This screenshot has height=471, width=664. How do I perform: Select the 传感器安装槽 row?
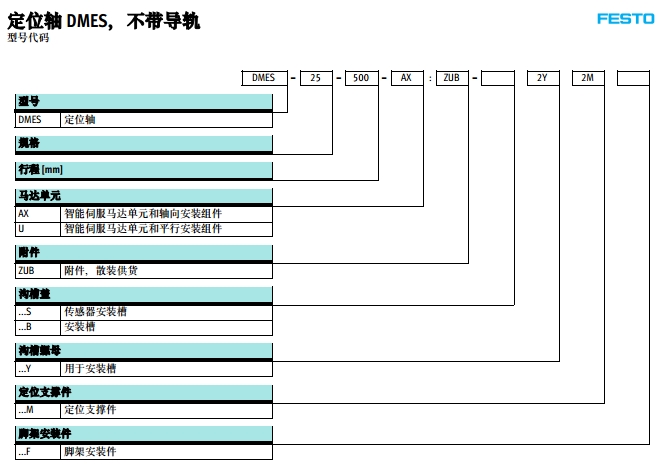144,312
